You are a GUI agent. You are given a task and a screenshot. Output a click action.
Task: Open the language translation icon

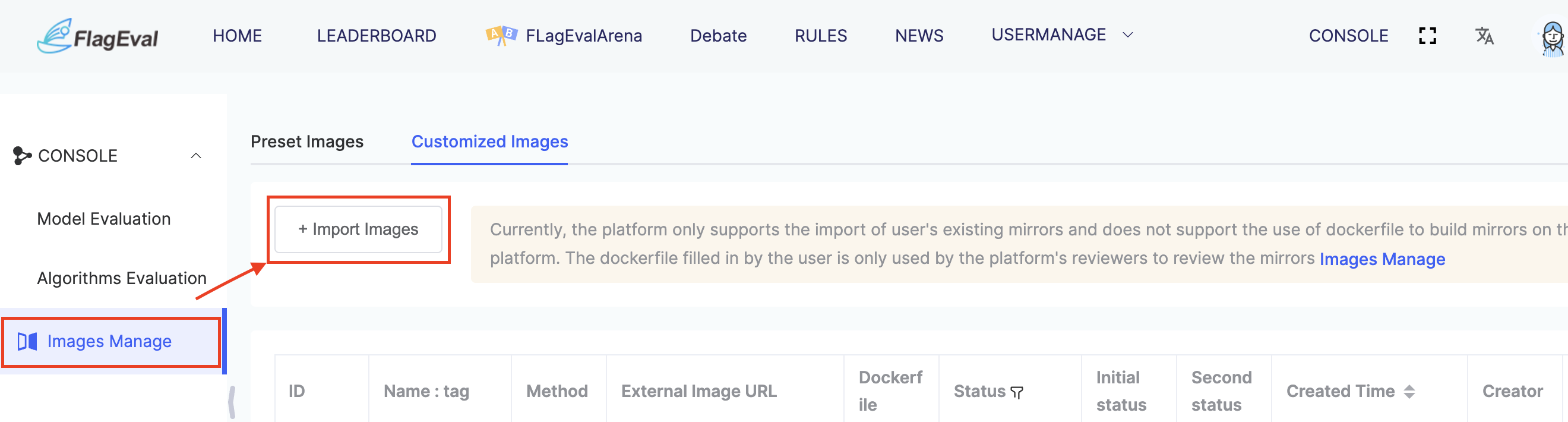[1484, 36]
